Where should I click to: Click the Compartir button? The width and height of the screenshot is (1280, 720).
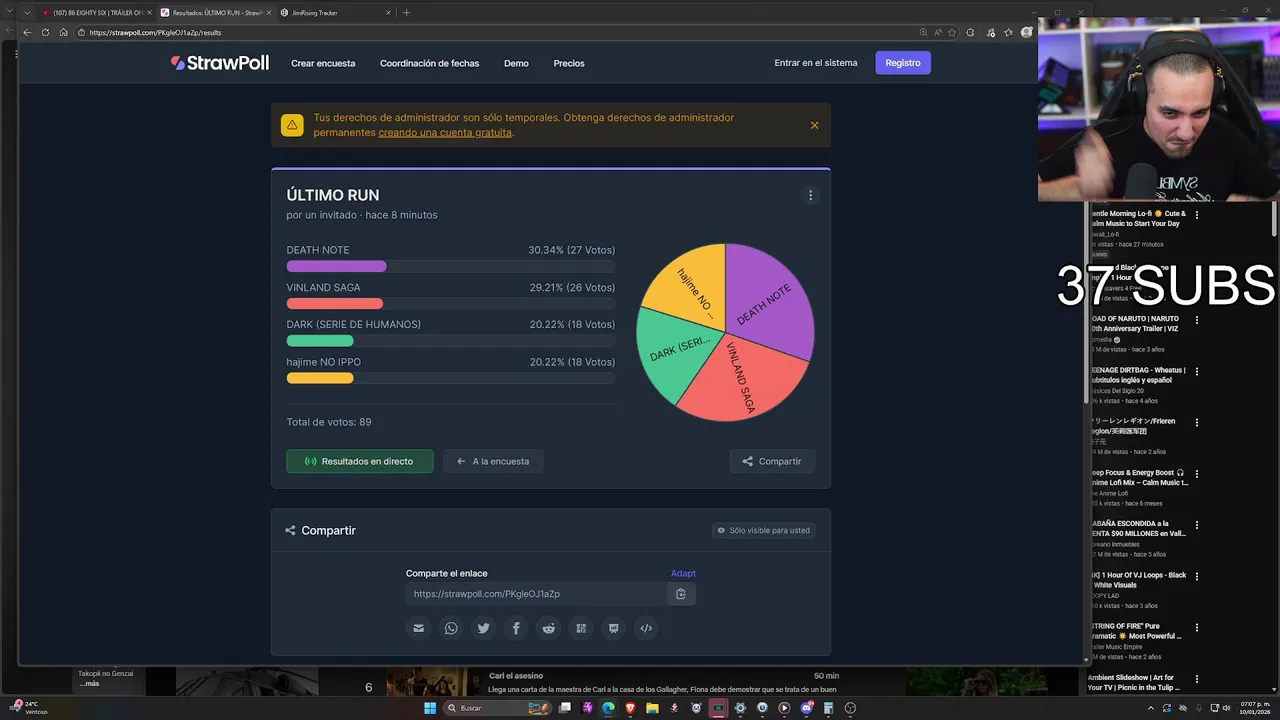pos(772,461)
